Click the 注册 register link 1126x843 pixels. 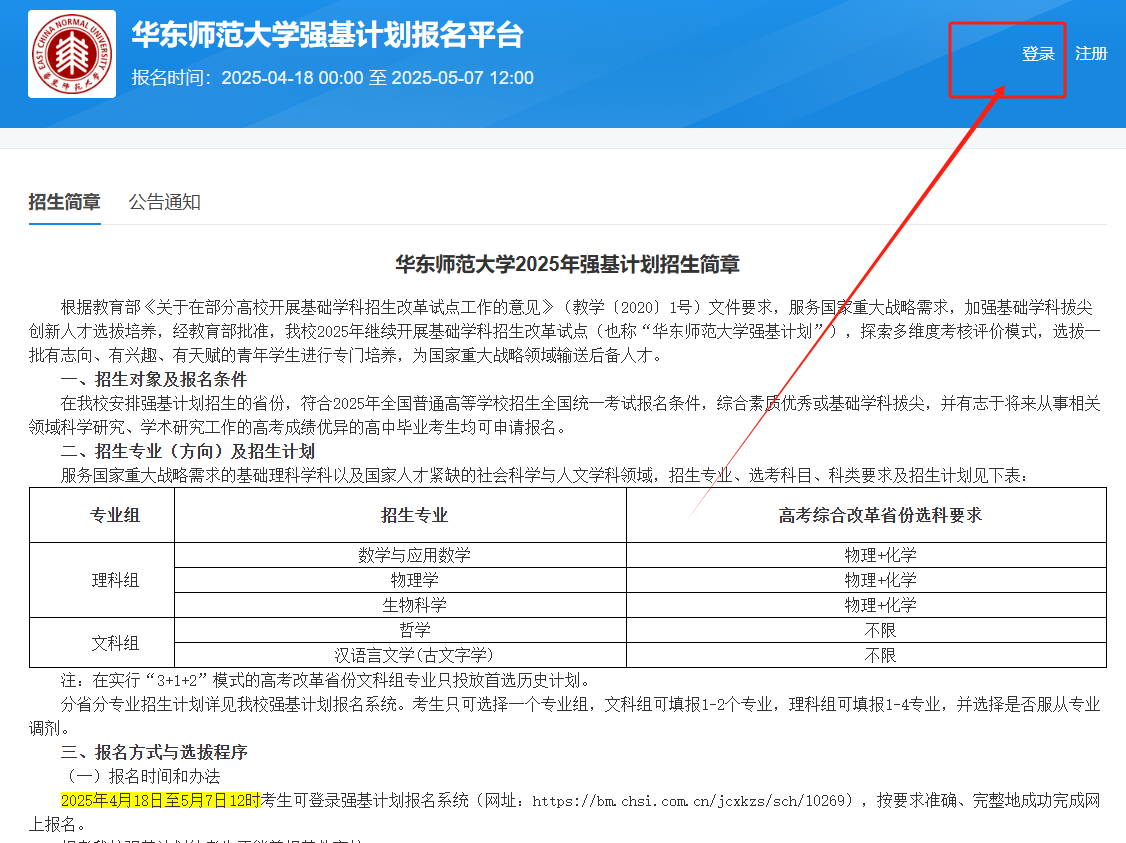[x=1091, y=54]
